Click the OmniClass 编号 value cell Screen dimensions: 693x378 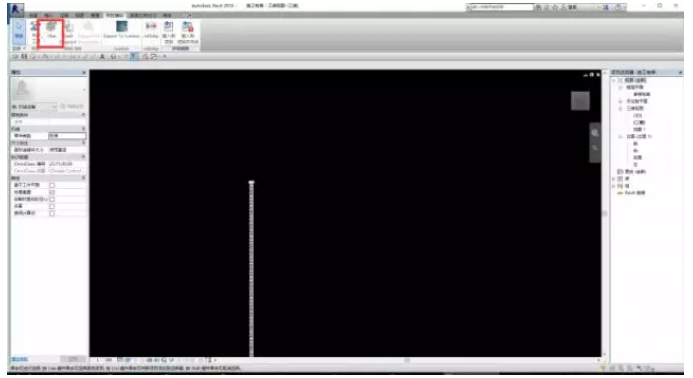pyautogui.click(x=67, y=164)
